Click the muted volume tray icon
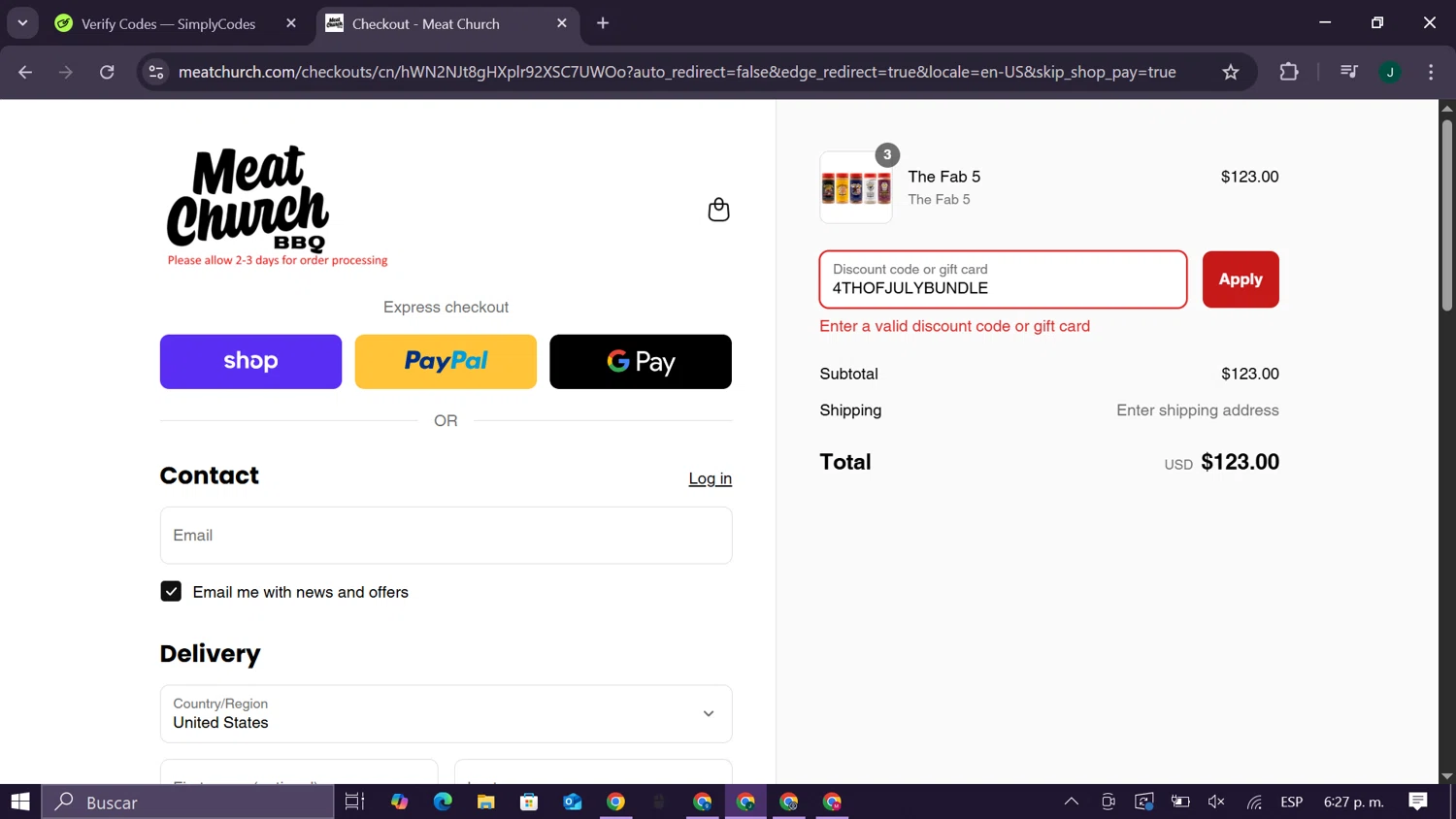The image size is (1456, 819). pos(1216,802)
